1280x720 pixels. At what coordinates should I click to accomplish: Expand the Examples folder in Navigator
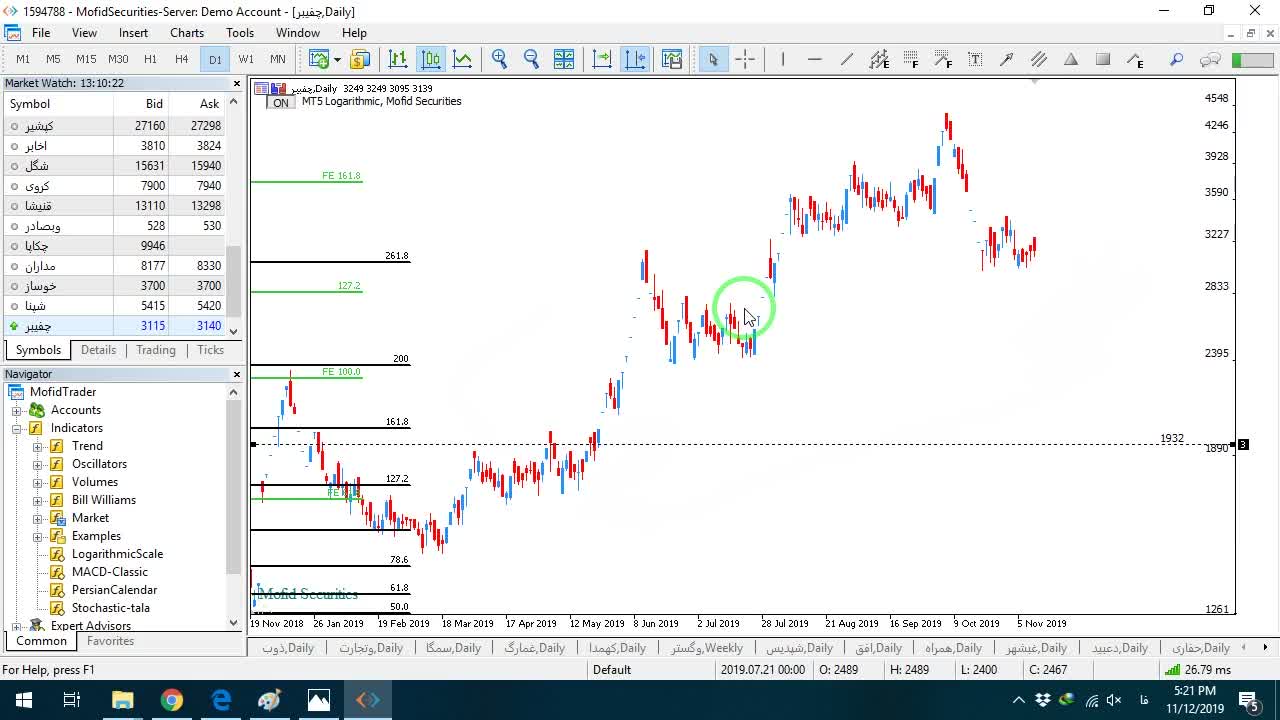point(38,536)
